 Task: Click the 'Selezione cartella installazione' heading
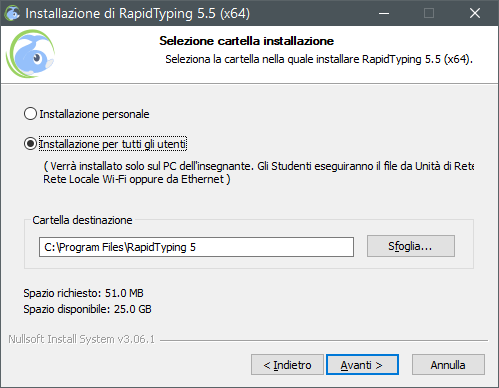247,41
